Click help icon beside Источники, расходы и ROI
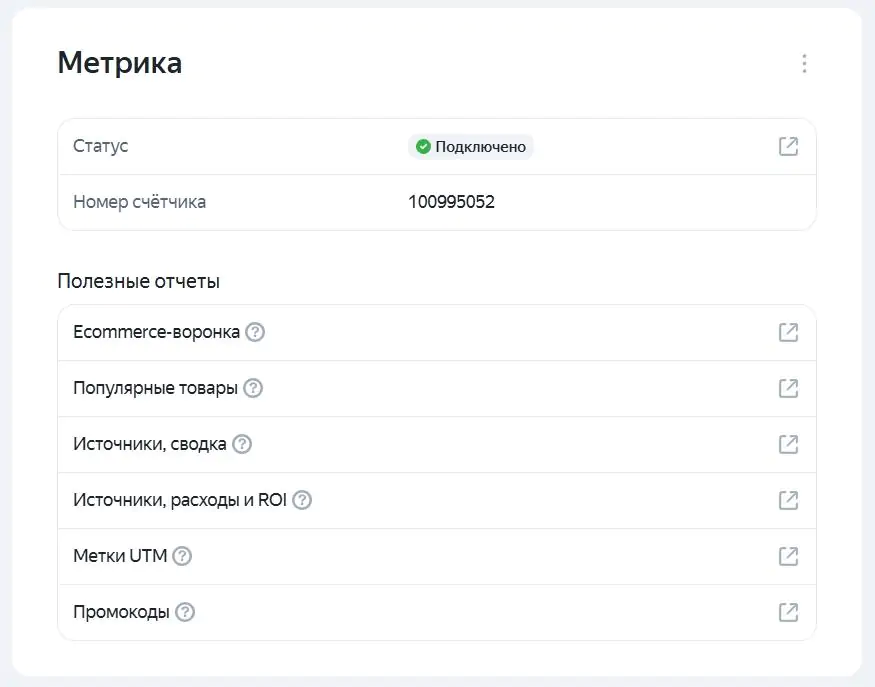This screenshot has width=875, height=687. [x=302, y=500]
